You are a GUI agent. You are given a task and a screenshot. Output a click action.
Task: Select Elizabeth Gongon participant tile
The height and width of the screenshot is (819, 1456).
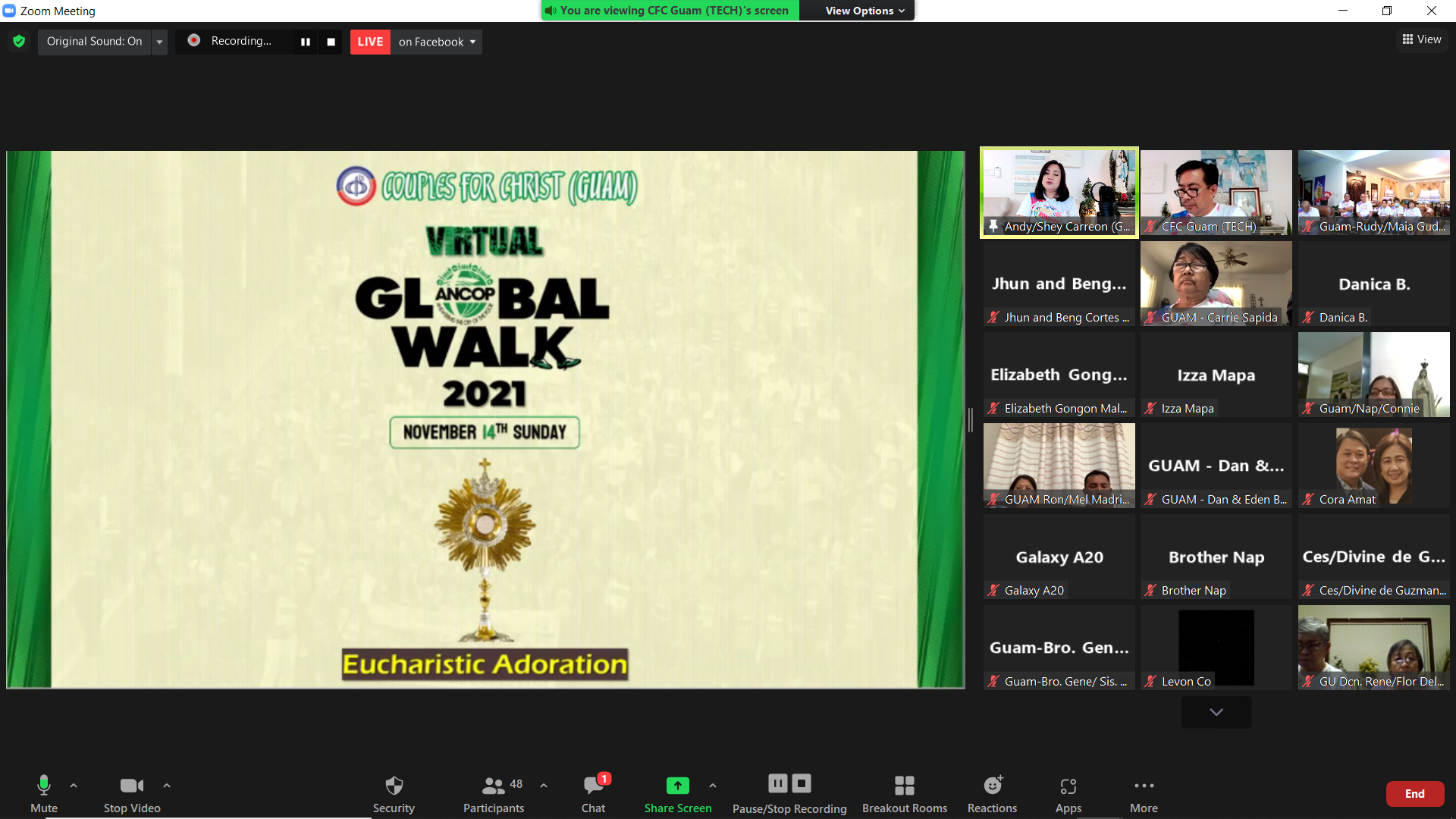pyautogui.click(x=1059, y=375)
